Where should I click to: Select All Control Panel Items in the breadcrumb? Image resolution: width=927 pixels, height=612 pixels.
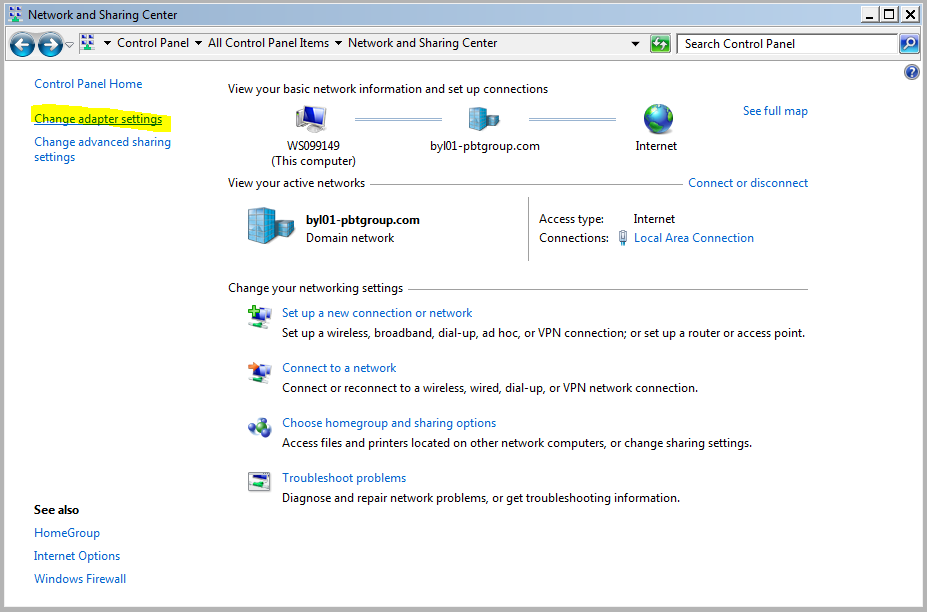[270, 43]
